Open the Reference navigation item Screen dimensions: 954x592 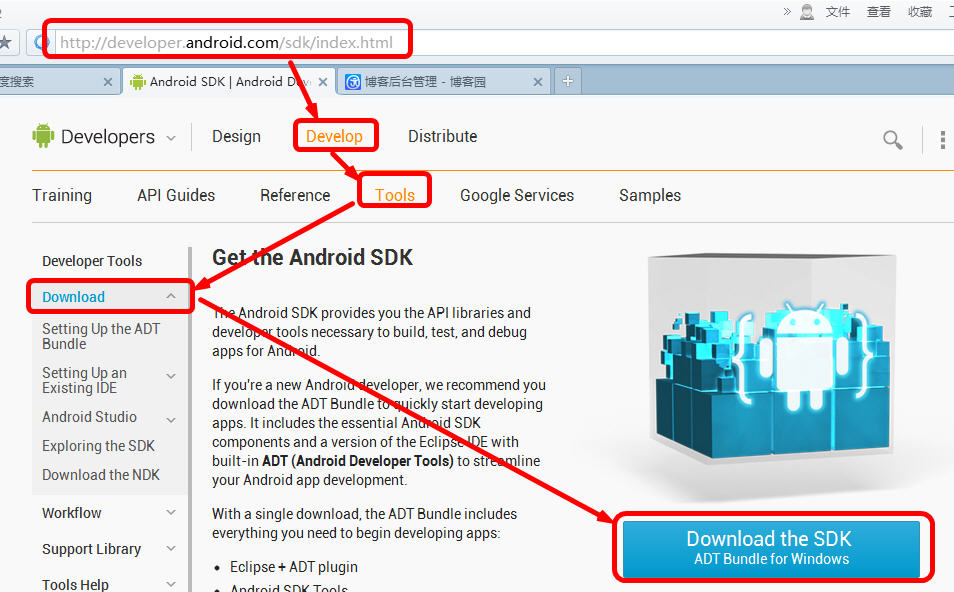point(295,195)
